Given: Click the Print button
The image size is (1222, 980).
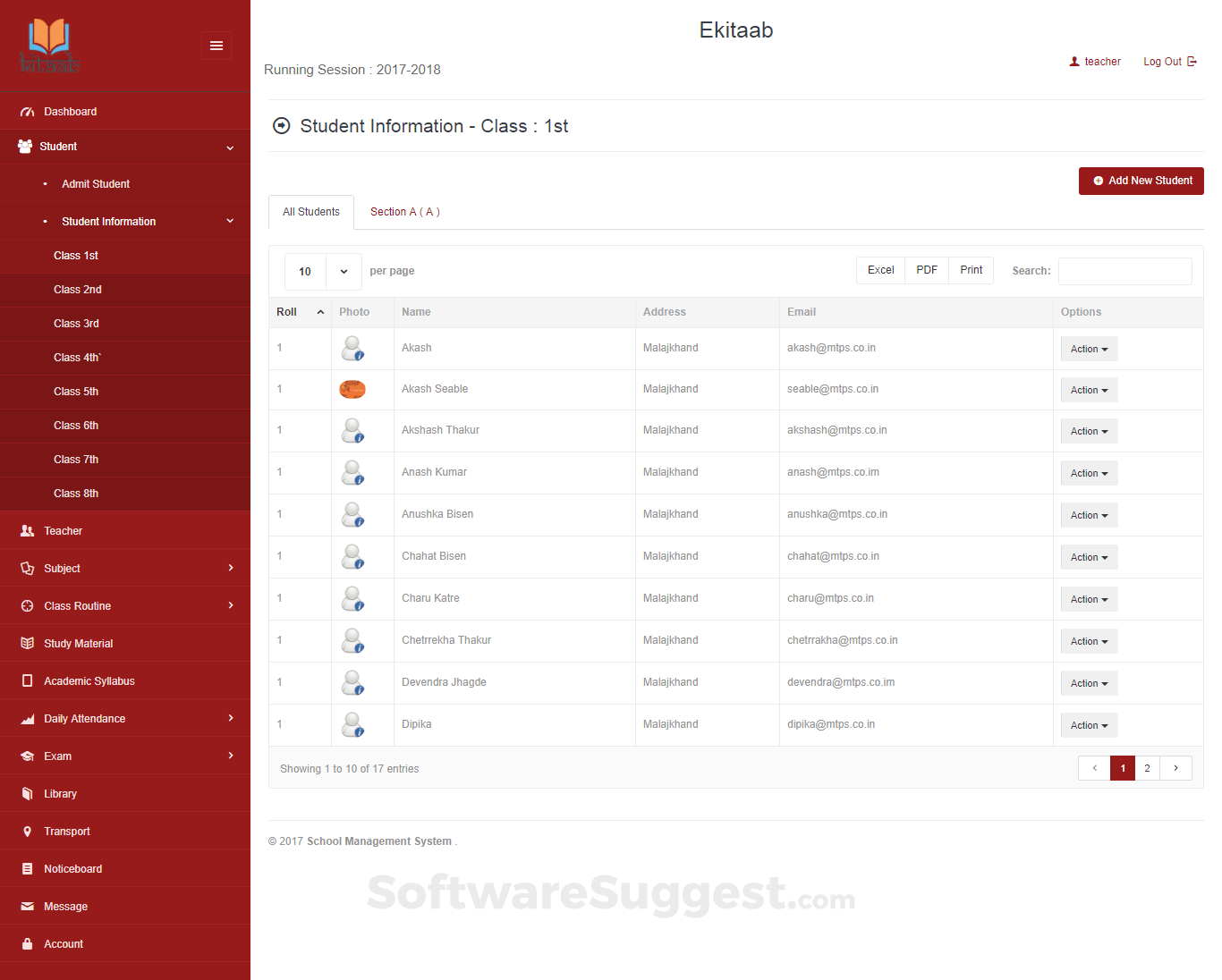Looking at the screenshot, I should (x=972, y=270).
